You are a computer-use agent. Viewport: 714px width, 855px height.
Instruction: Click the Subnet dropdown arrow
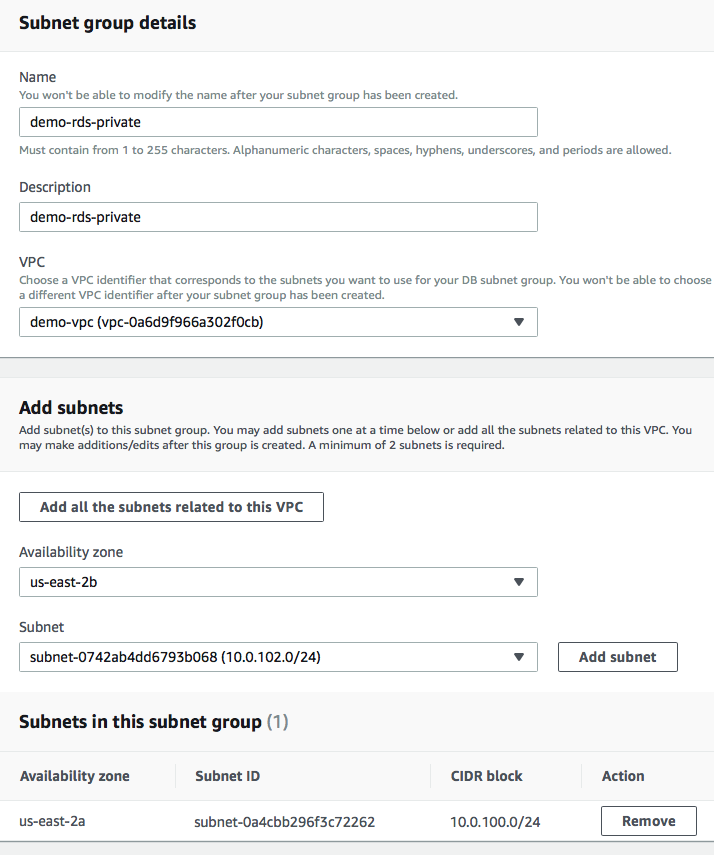click(x=518, y=657)
